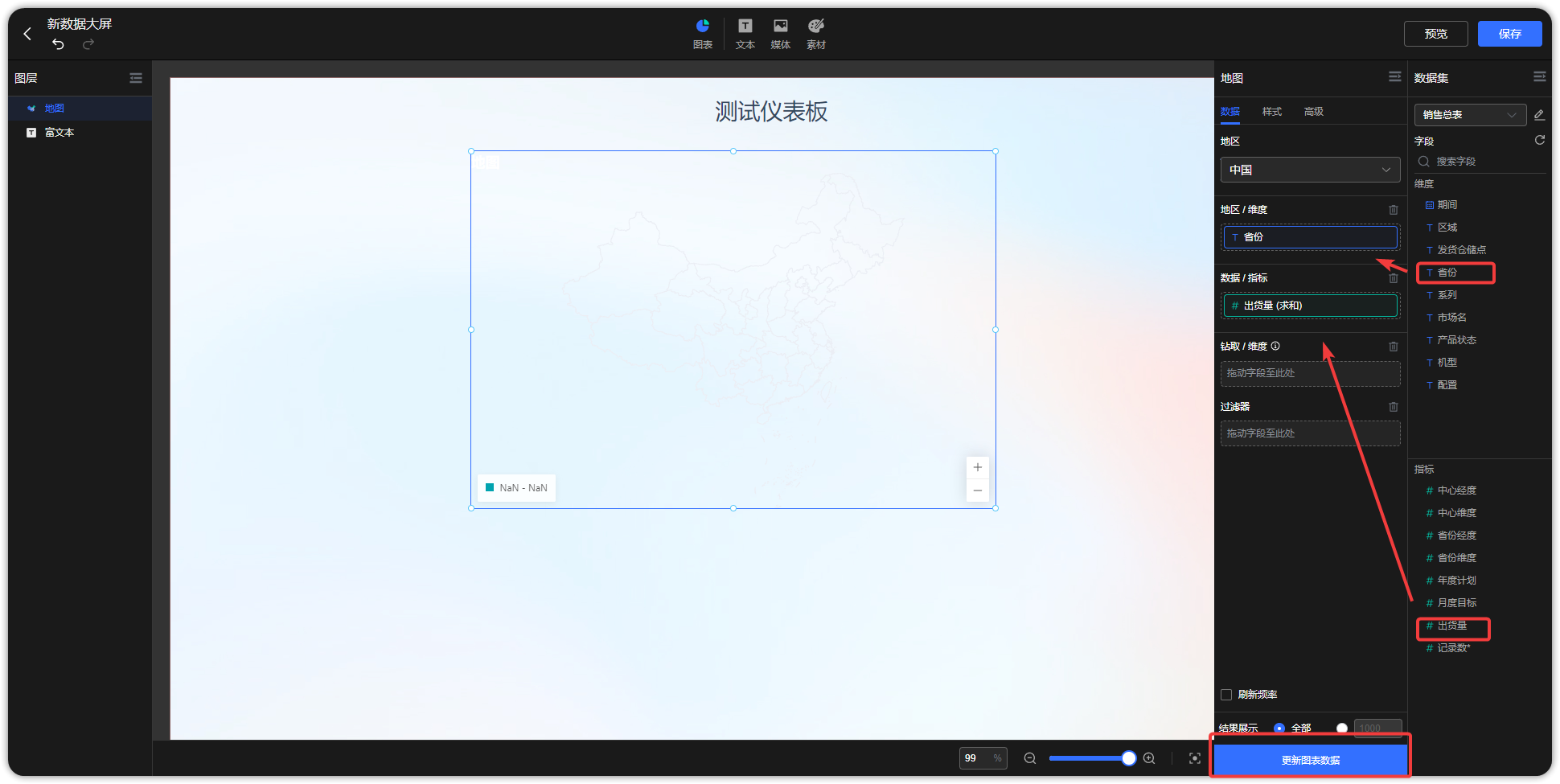Select the 市场名 dimension field
The image size is (1560, 784).
tap(1451, 318)
